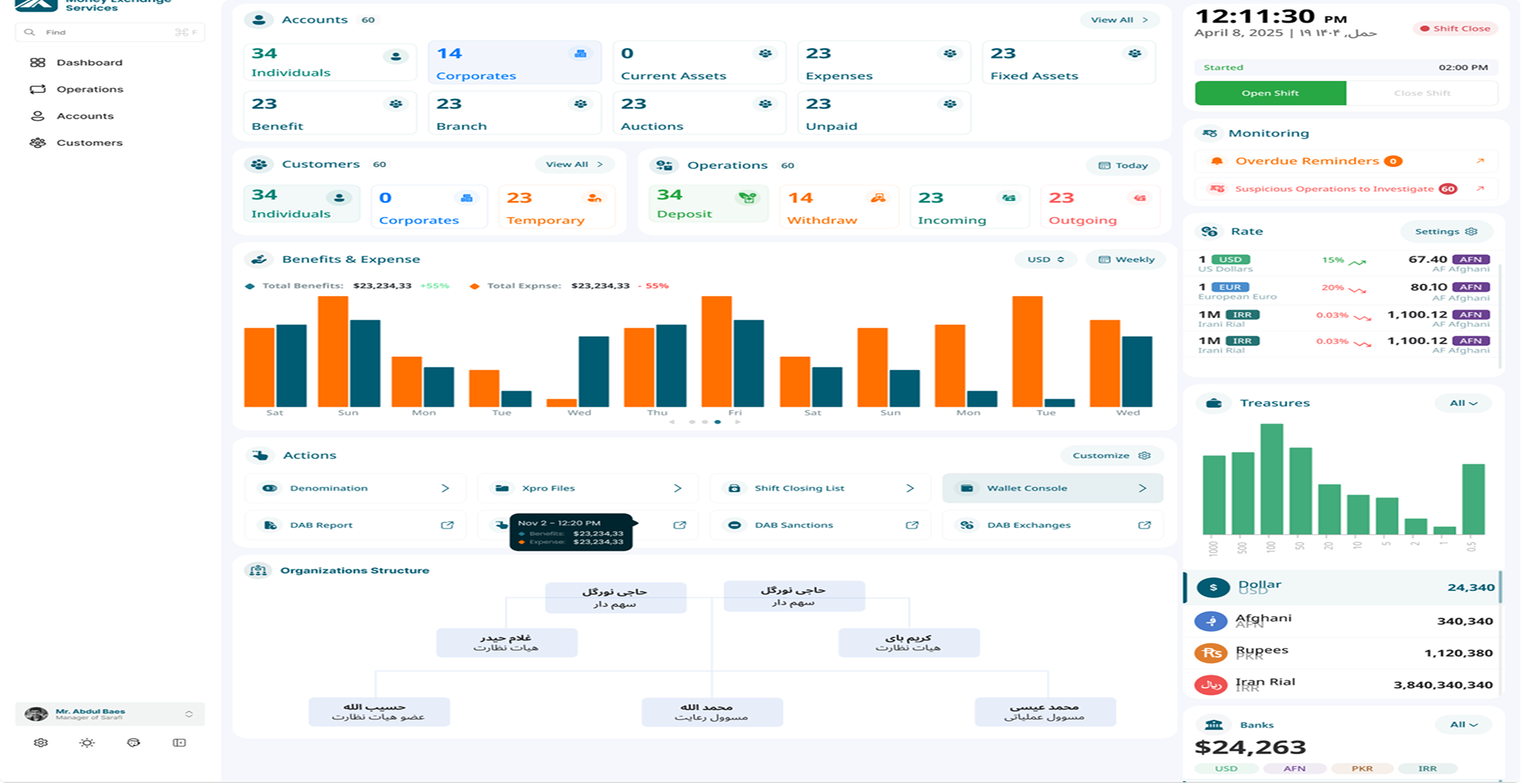This screenshot has height=784, width=1521.
Task: Toggle Weekly view on Benefits & Expense
Action: pos(1125,259)
